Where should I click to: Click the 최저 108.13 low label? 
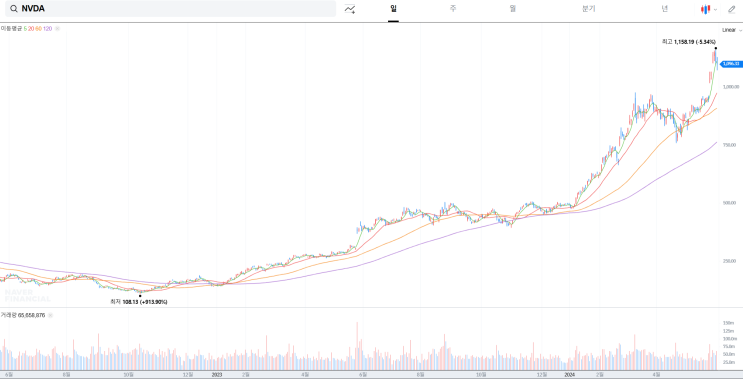pyautogui.click(x=139, y=302)
